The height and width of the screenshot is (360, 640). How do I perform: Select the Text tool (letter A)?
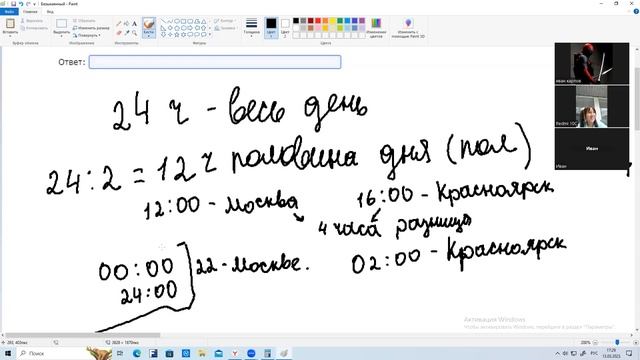[134, 24]
